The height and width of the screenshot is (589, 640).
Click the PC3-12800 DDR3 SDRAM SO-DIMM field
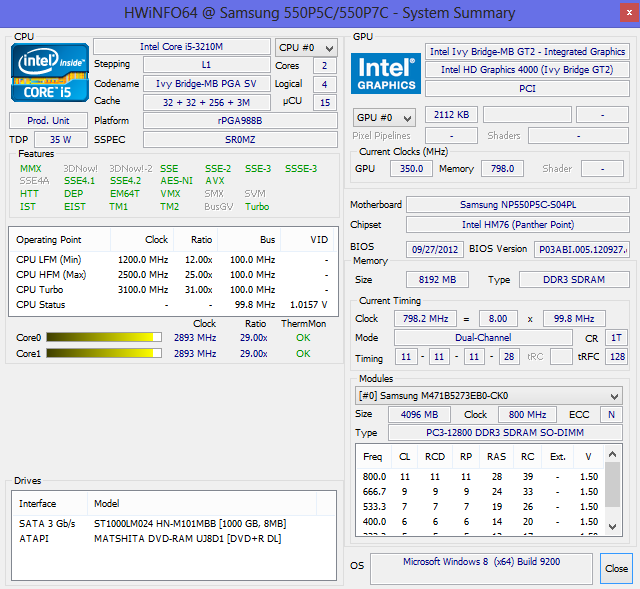click(x=505, y=433)
